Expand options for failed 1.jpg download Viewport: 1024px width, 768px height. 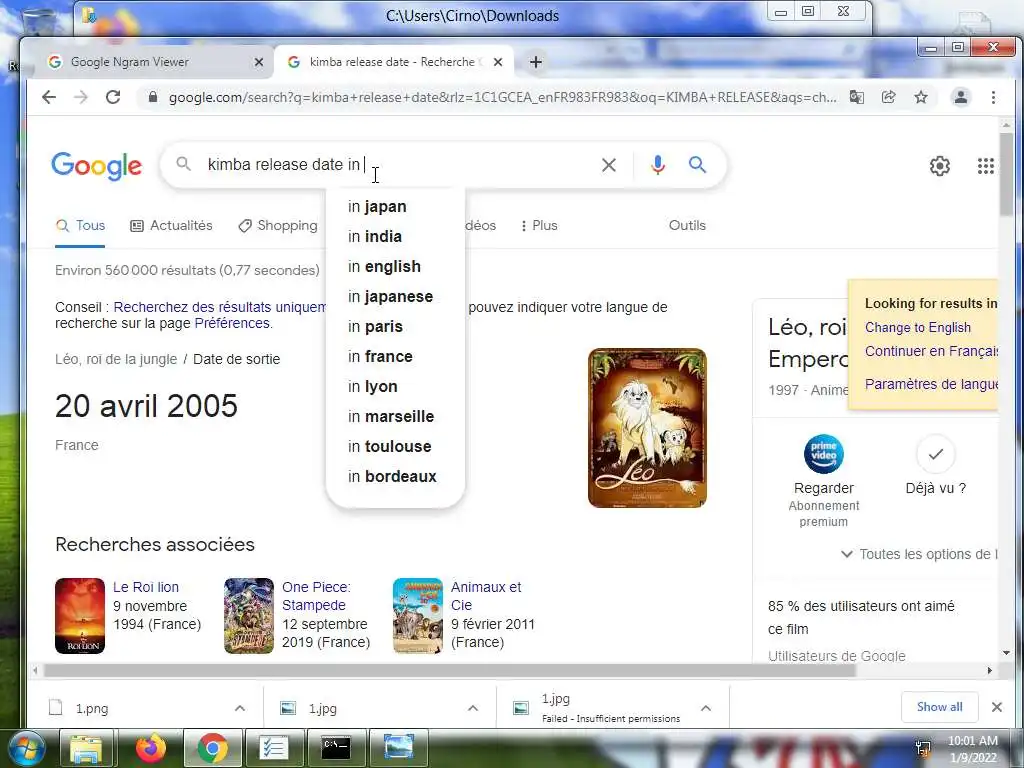pyautogui.click(x=706, y=708)
